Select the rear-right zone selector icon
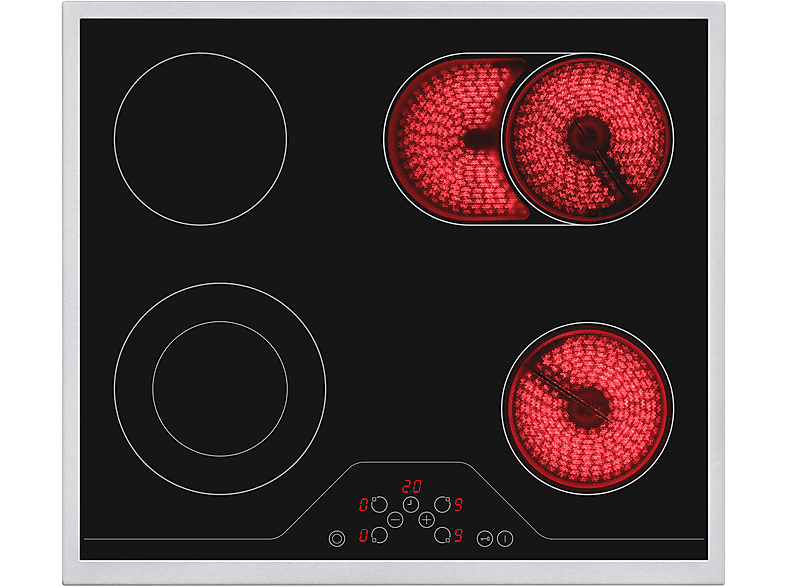 click(x=441, y=504)
